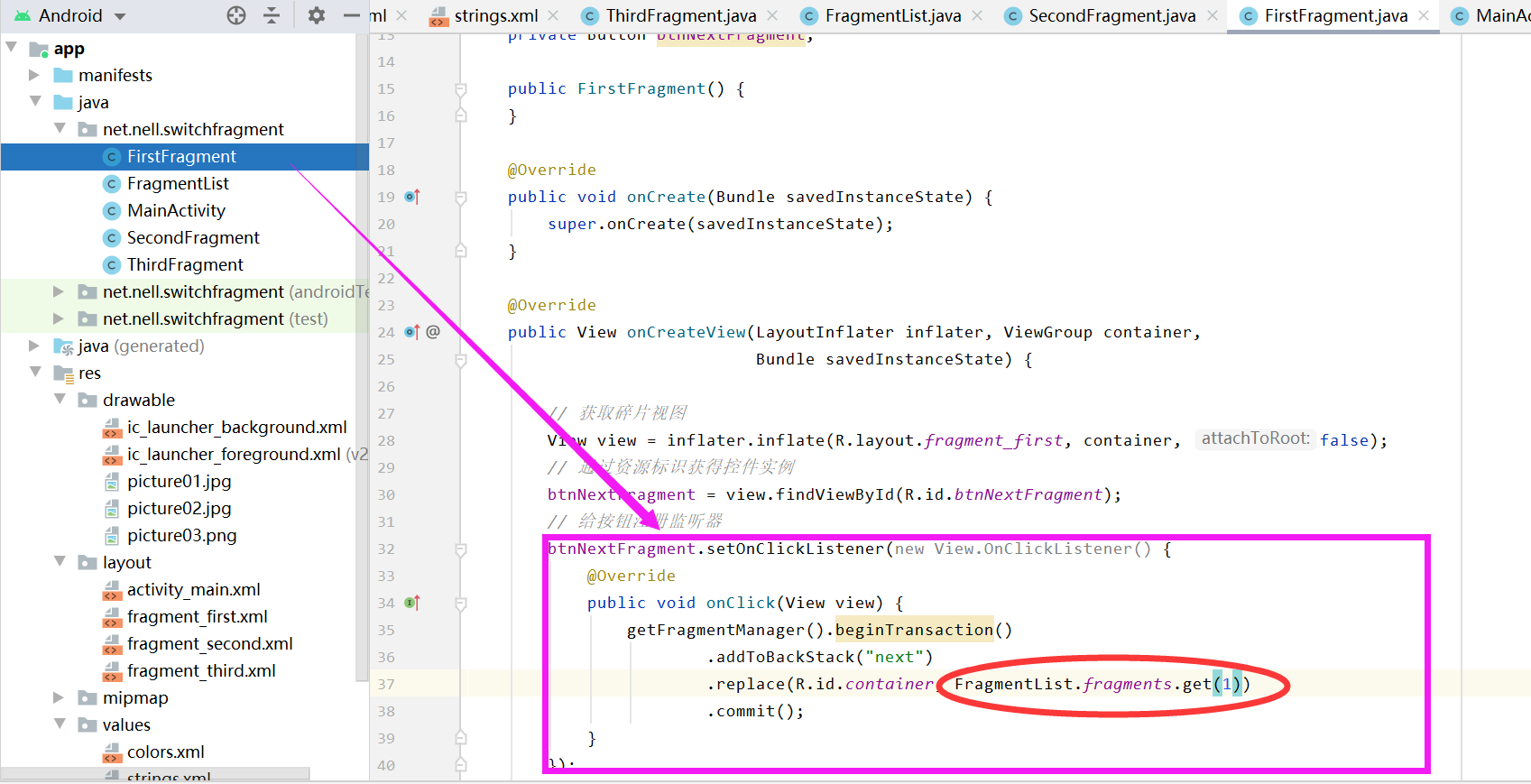Image resolution: width=1531 pixels, height=784 pixels.
Task: Expand the mipmap folder arrow
Action: [59, 697]
